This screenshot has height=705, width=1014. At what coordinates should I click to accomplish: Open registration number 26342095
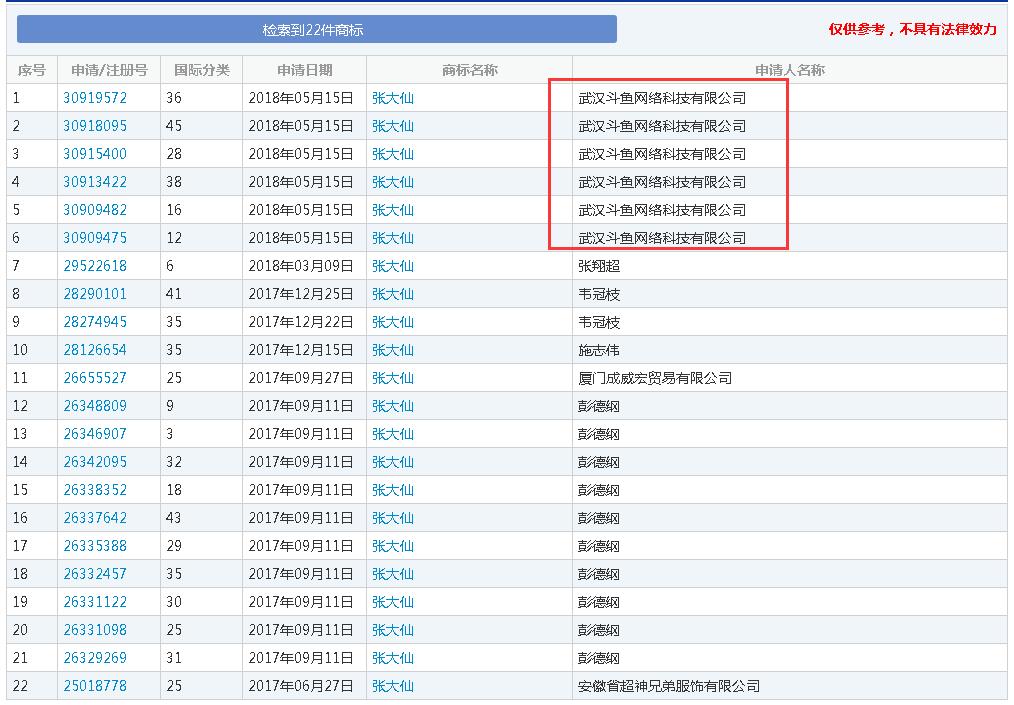tap(95, 462)
